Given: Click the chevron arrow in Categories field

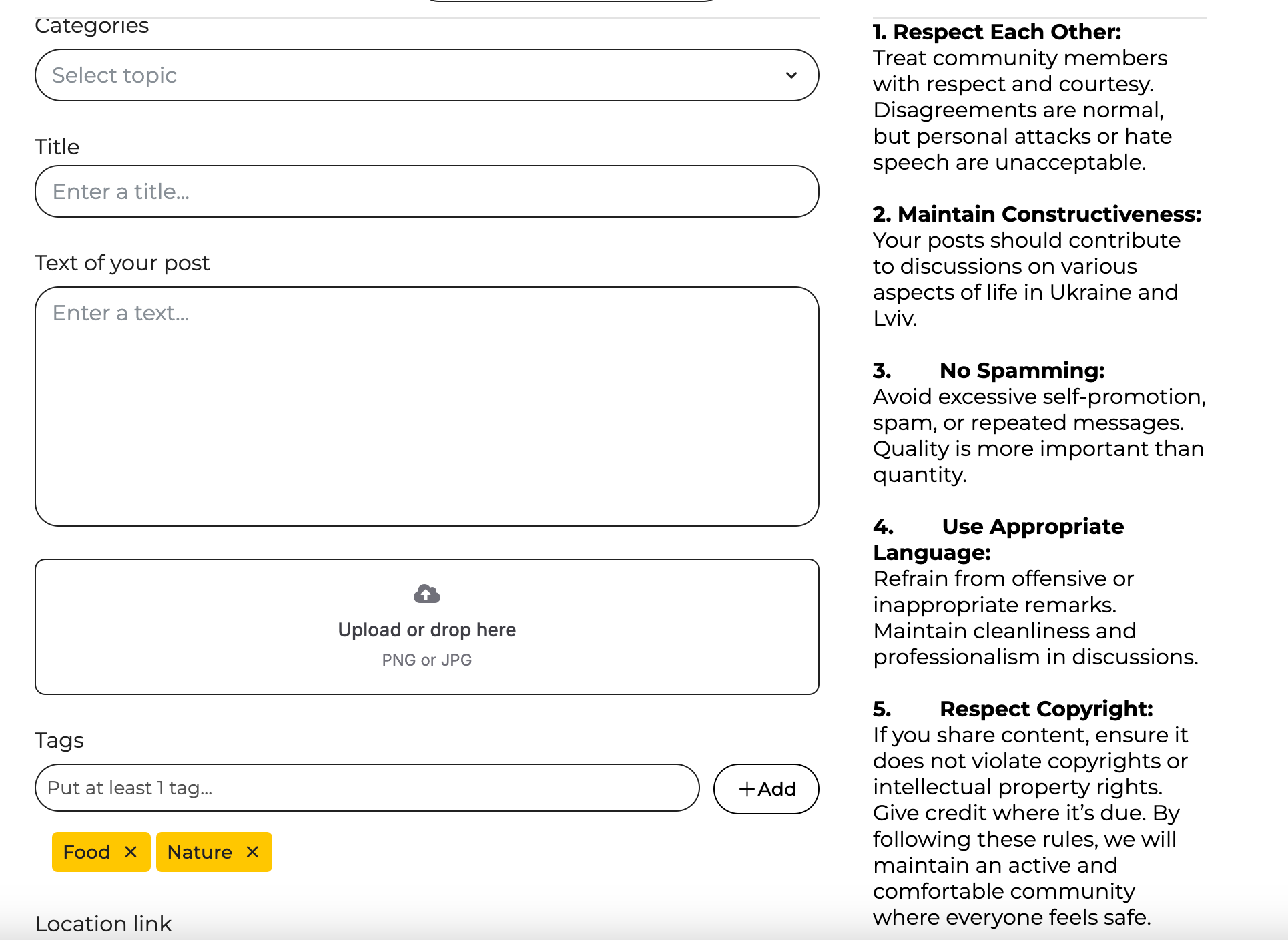Looking at the screenshot, I should 791,75.
